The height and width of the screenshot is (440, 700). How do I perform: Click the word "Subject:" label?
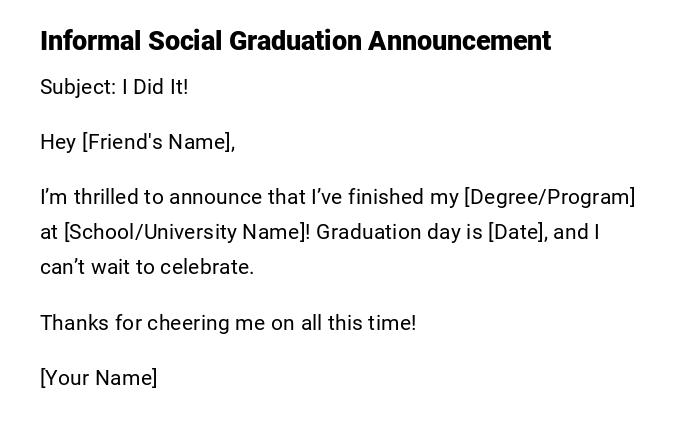click(78, 87)
